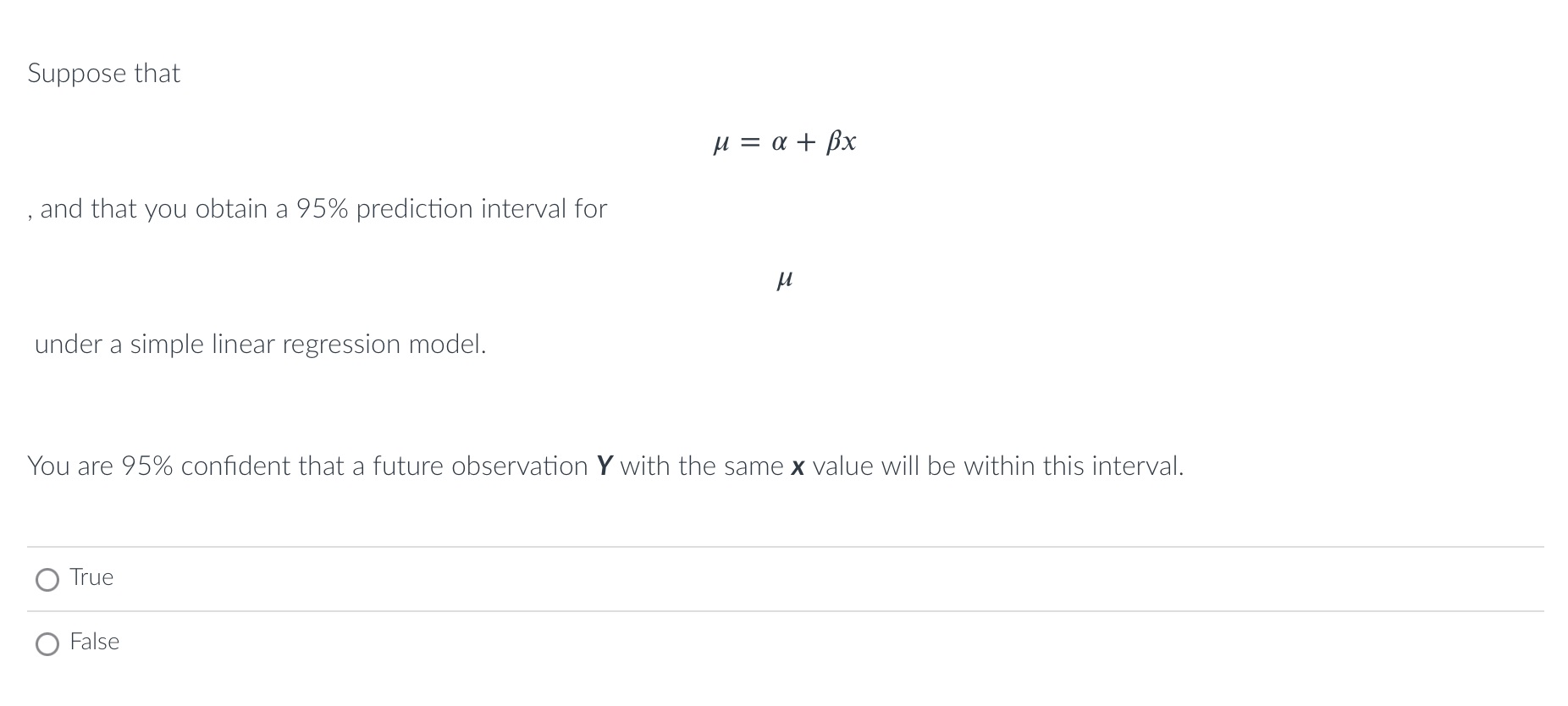This screenshot has width=1568, height=706.
Task: Select the False radio button
Action: (49, 643)
